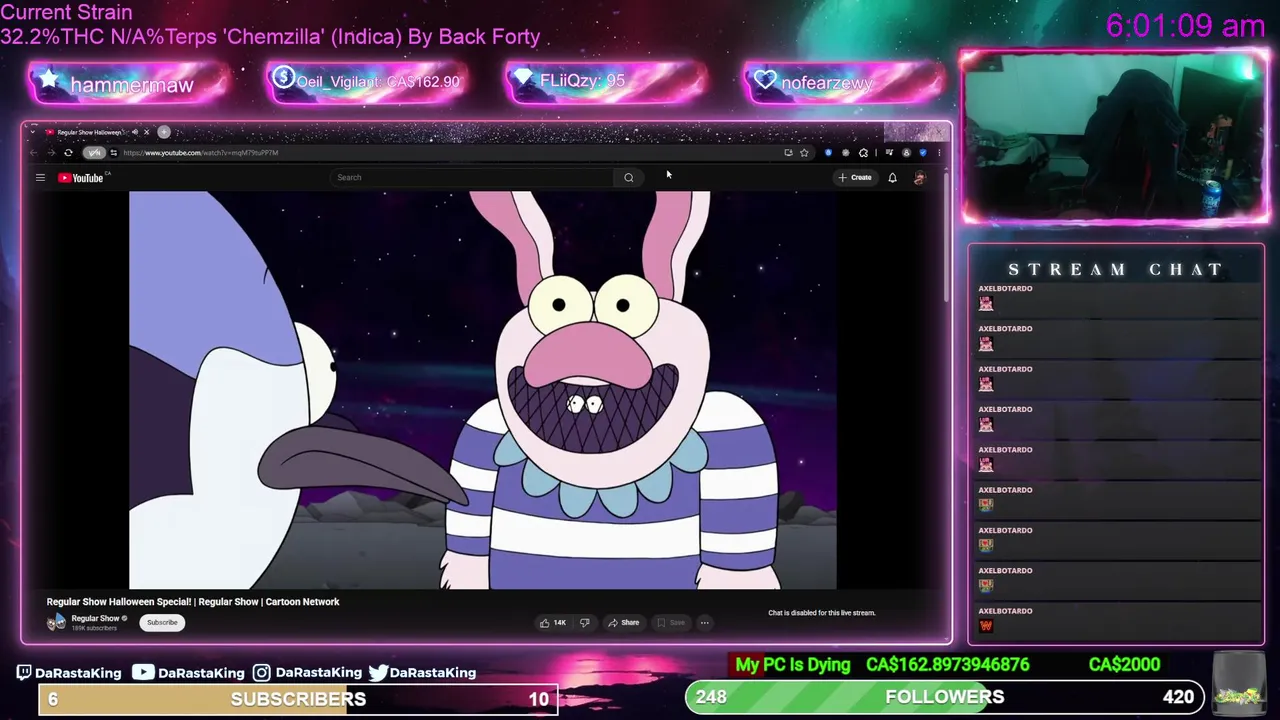
Task: Click the greyed-out Save button
Action: point(671,623)
